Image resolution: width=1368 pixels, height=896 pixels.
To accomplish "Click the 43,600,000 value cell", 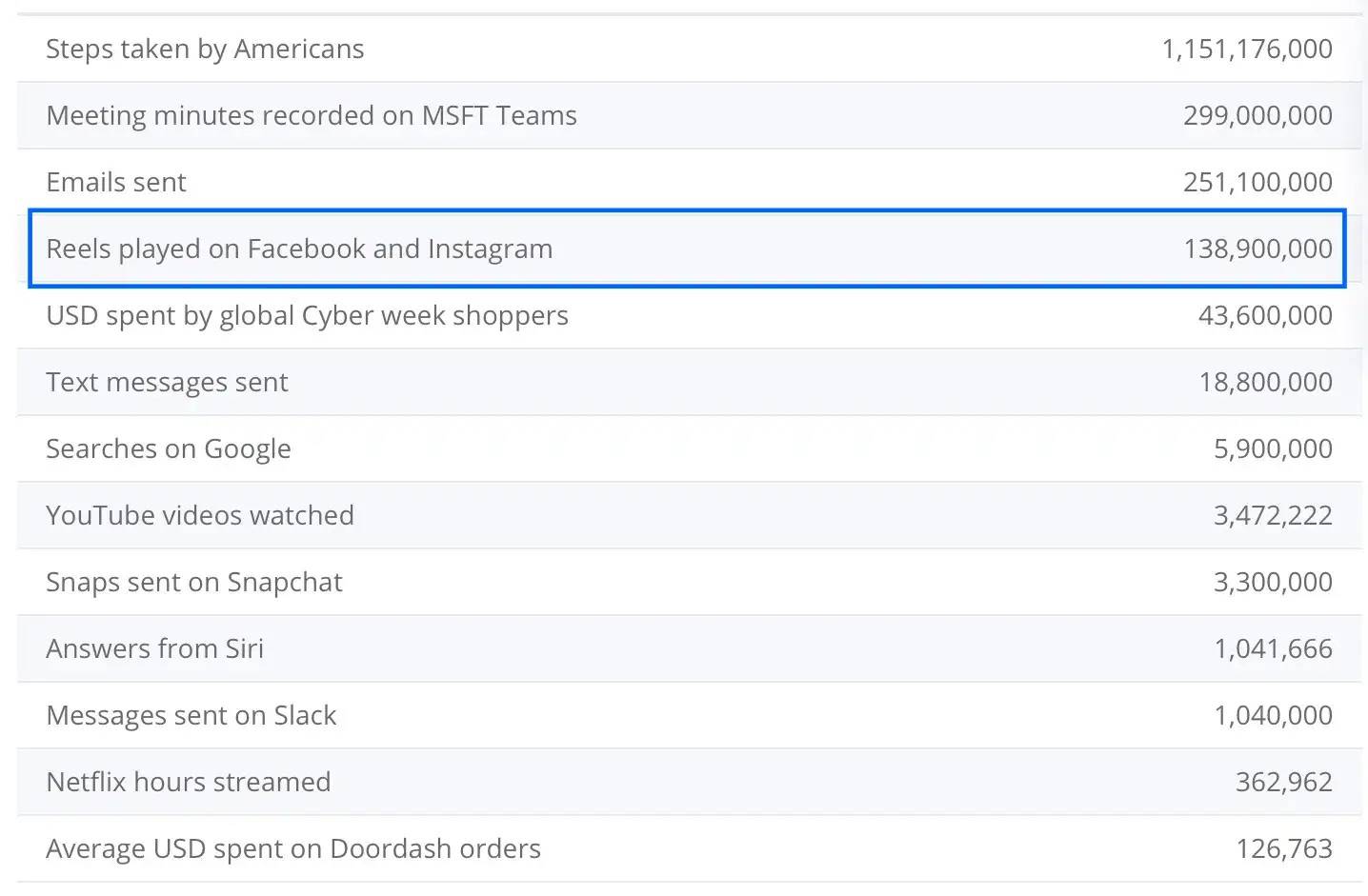I will (x=1265, y=316).
